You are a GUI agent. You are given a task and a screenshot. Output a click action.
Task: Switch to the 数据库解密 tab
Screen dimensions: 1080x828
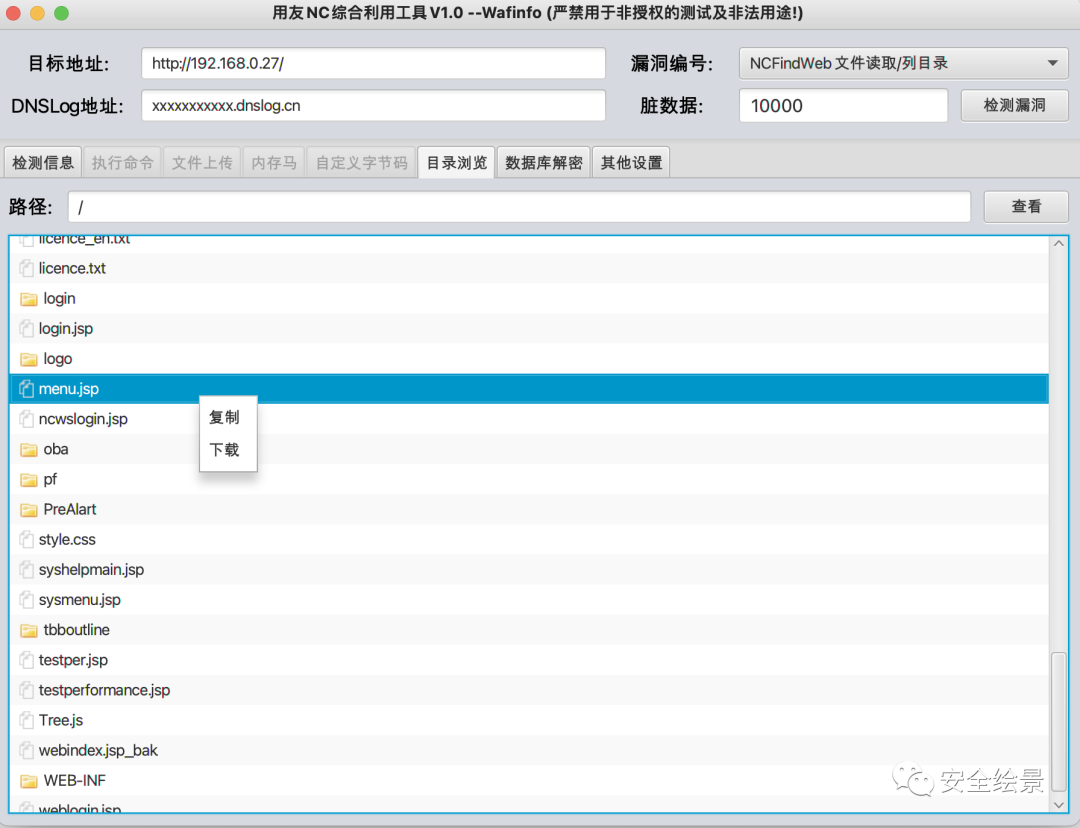pyautogui.click(x=543, y=163)
